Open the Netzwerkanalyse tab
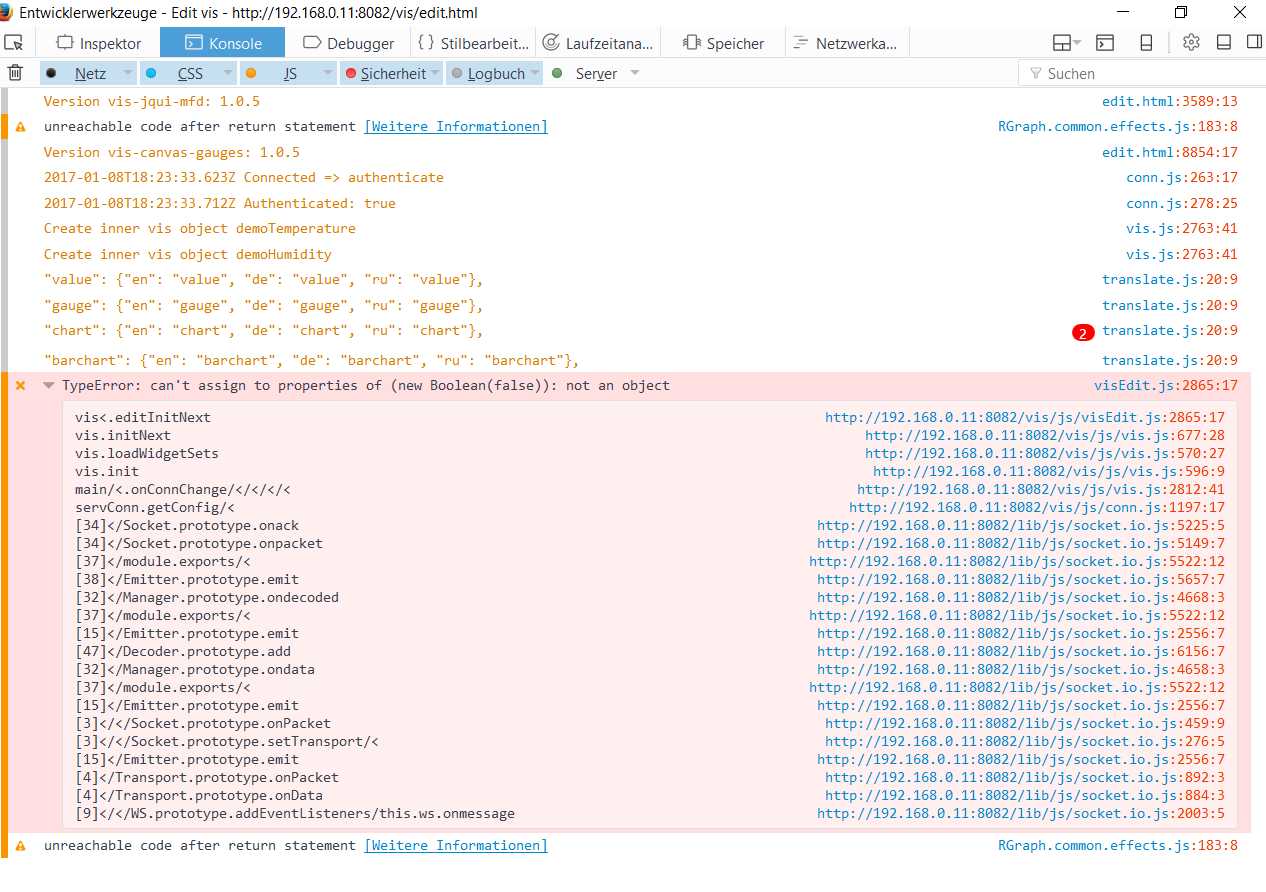Image resolution: width=1266 pixels, height=892 pixels. (x=845, y=43)
